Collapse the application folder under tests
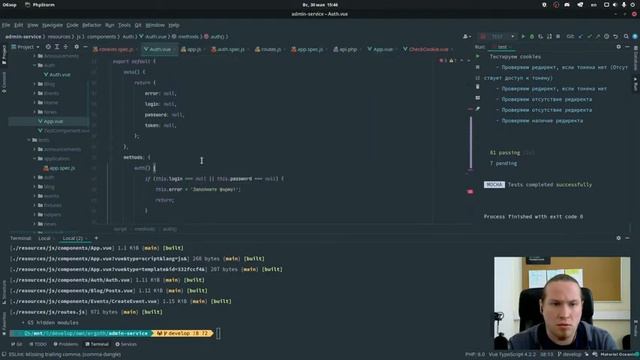The width and height of the screenshot is (640, 360). [35, 159]
